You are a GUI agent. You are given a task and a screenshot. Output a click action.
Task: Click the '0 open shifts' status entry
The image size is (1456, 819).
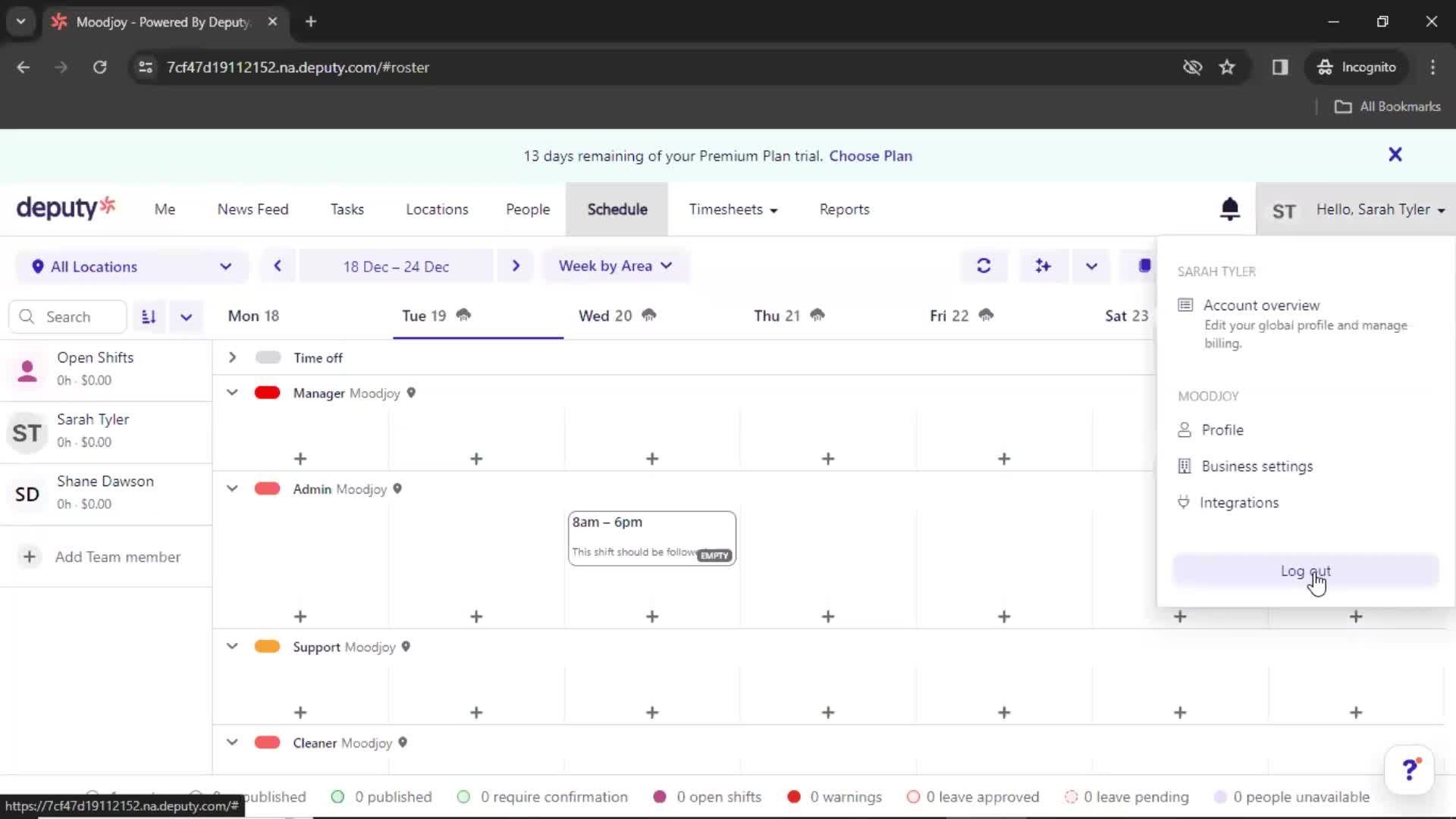point(707,797)
